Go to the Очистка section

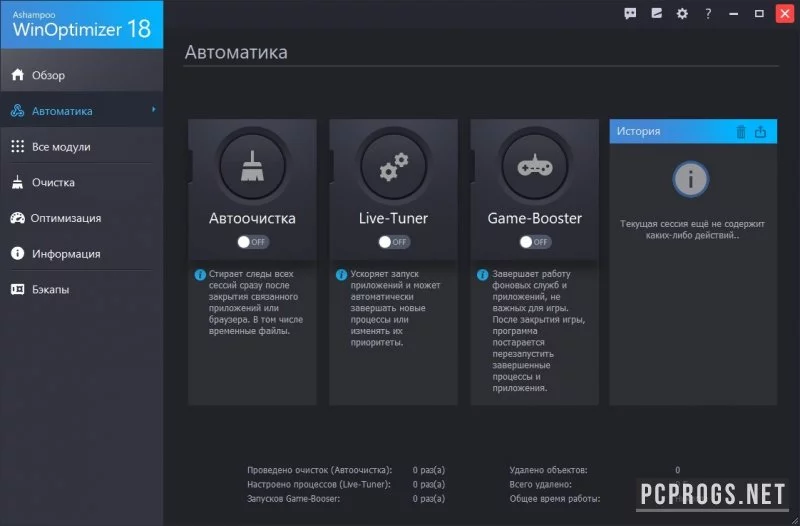tap(82, 182)
